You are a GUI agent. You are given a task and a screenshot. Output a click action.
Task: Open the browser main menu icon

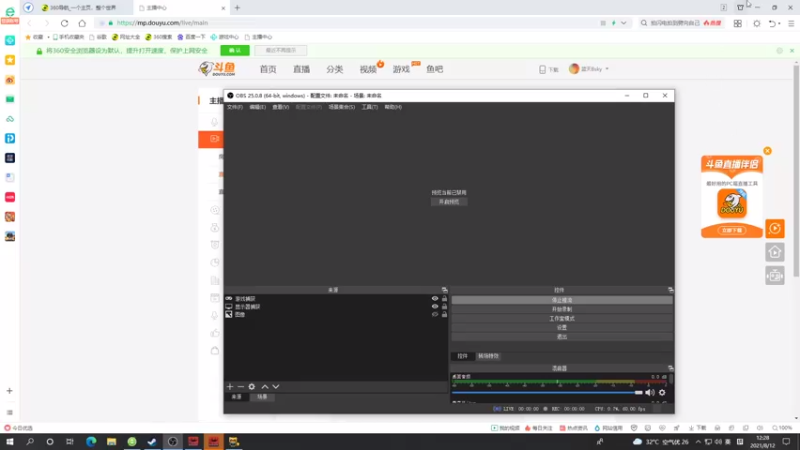(x=791, y=23)
